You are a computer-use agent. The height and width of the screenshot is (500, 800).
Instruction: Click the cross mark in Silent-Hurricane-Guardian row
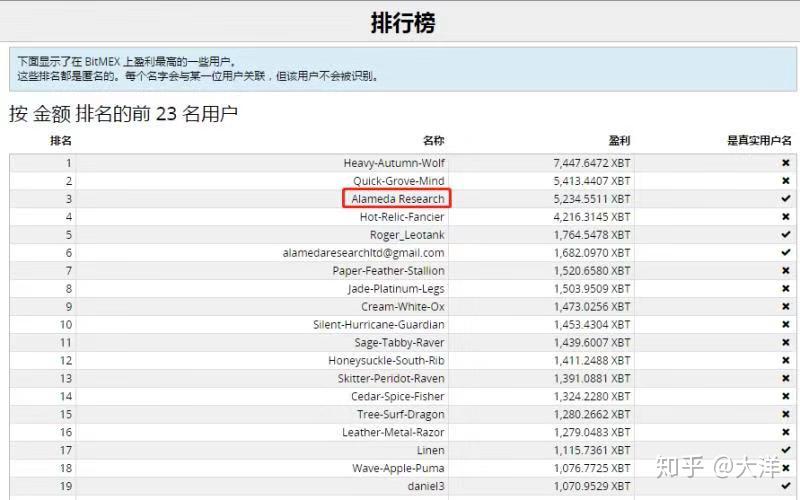pos(786,324)
